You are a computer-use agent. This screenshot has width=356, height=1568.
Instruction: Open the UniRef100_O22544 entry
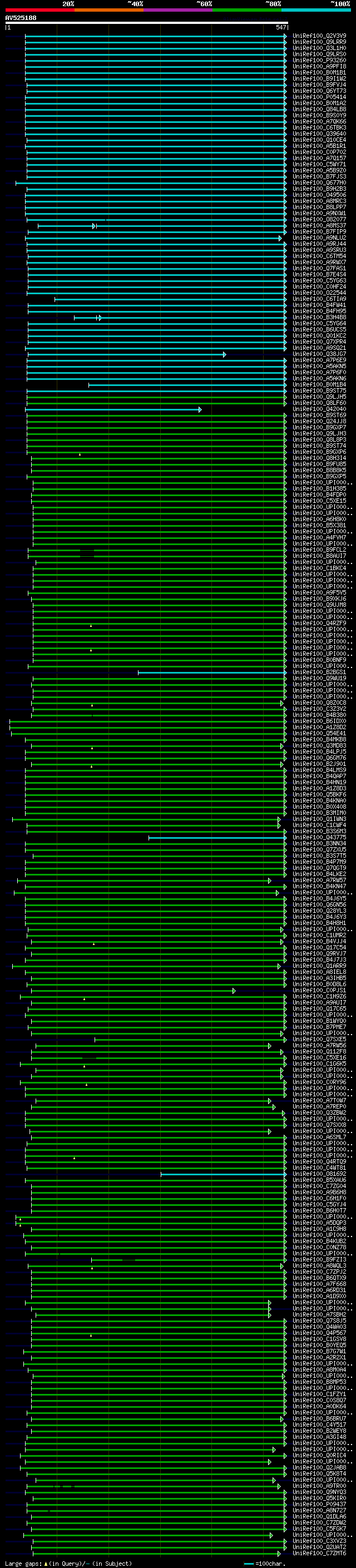319,293
